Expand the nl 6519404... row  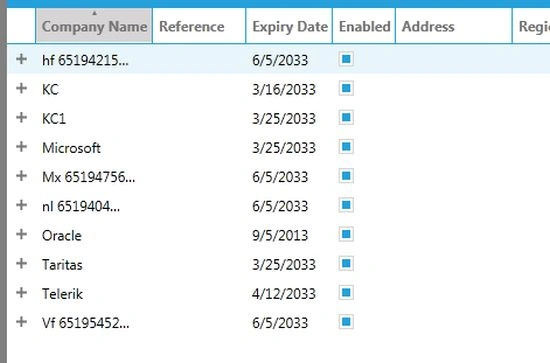click(x=21, y=204)
